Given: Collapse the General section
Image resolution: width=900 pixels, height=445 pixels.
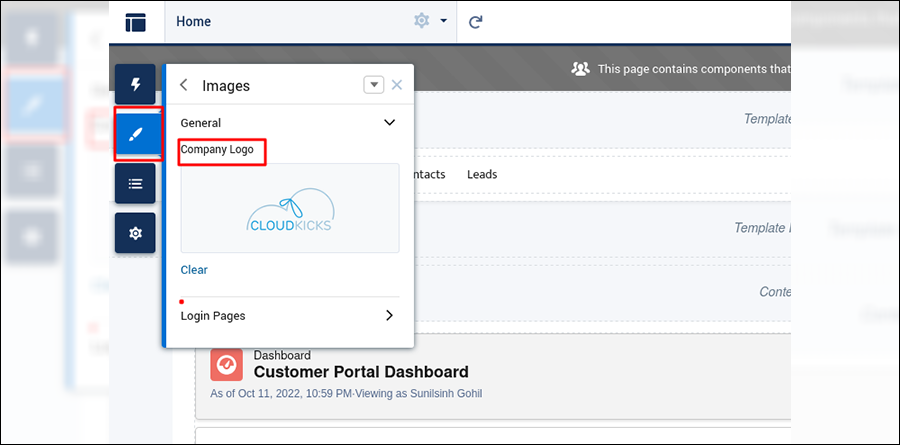Looking at the screenshot, I should [x=389, y=122].
